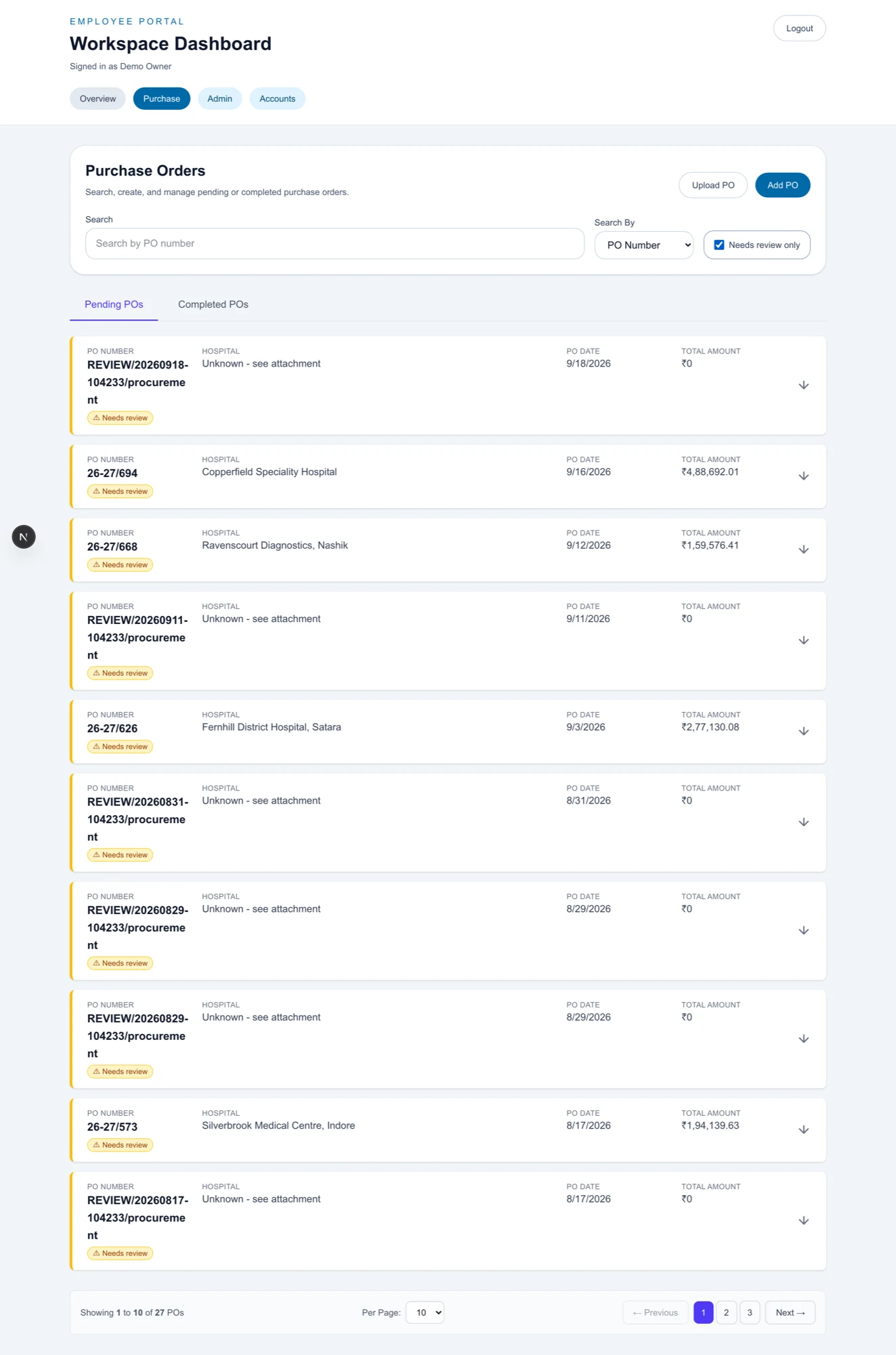Jump to page 3
896x1355 pixels.
tap(750, 1312)
